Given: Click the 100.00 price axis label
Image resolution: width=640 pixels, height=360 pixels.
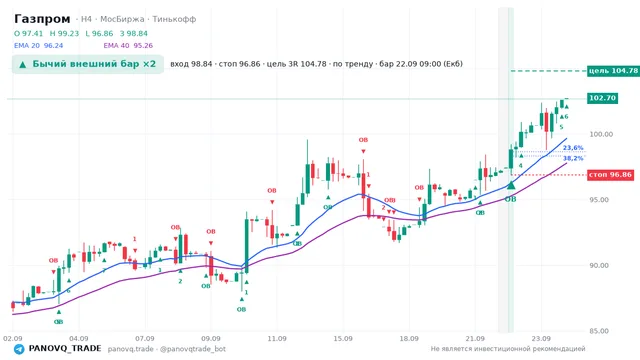Looking at the screenshot, I should click(601, 134).
